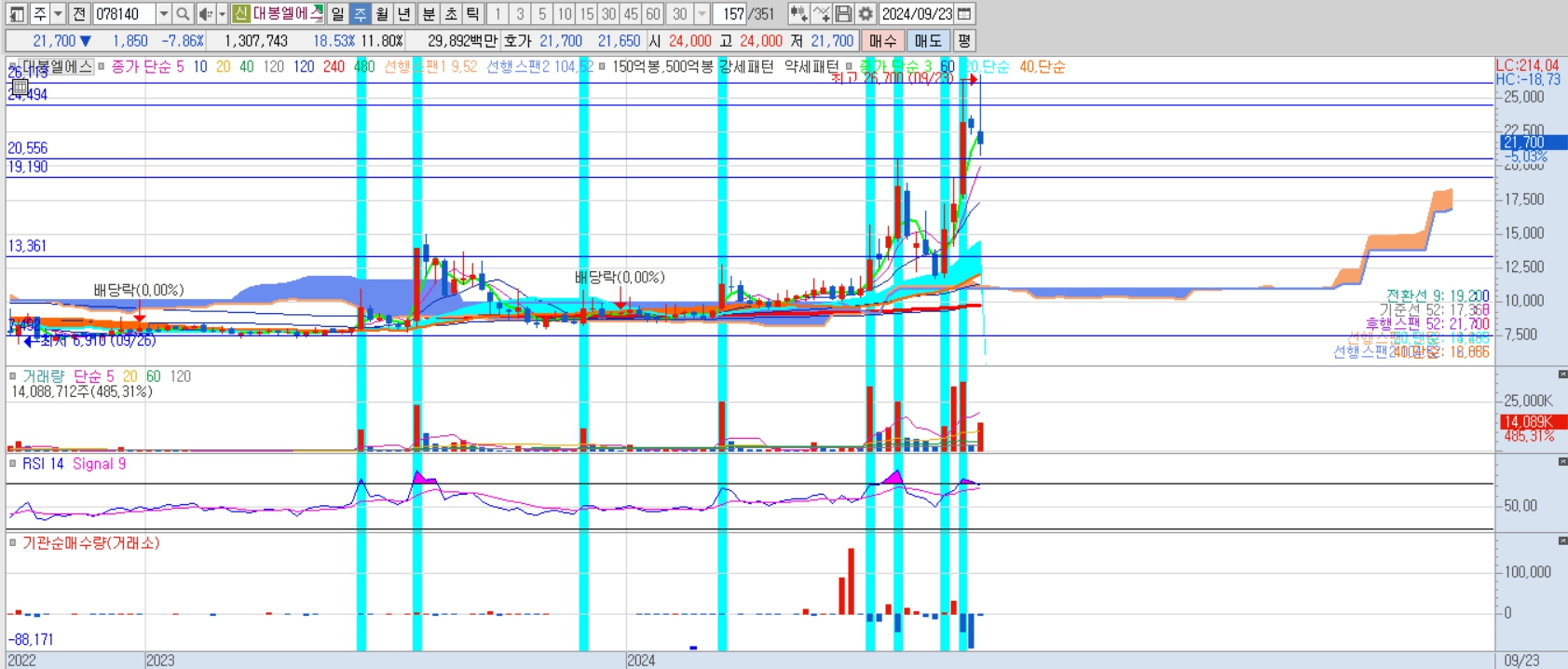The height and width of the screenshot is (669, 1568).
Task: Click the 13,361 horizontal line label
Action: click(x=27, y=246)
